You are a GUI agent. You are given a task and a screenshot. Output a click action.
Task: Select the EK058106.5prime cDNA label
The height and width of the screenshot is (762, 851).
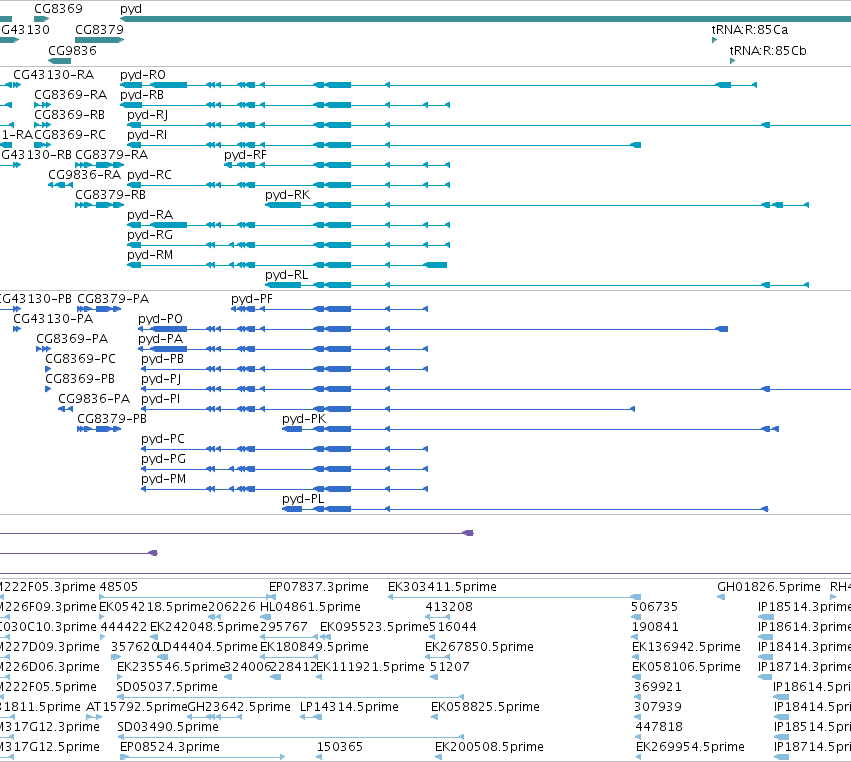pyautogui.click(x=686, y=666)
